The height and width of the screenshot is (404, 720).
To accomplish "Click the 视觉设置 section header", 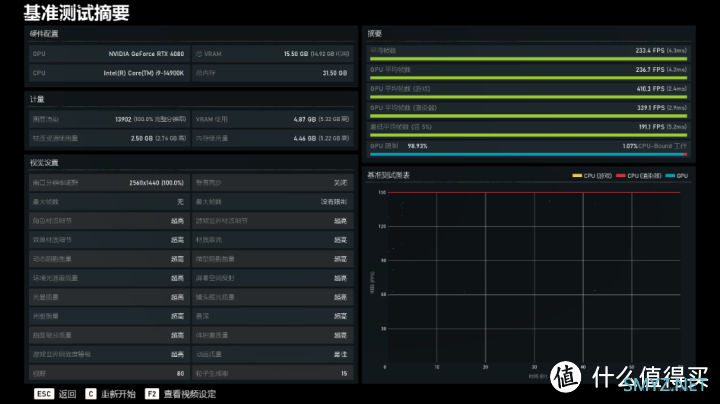I will [44, 163].
